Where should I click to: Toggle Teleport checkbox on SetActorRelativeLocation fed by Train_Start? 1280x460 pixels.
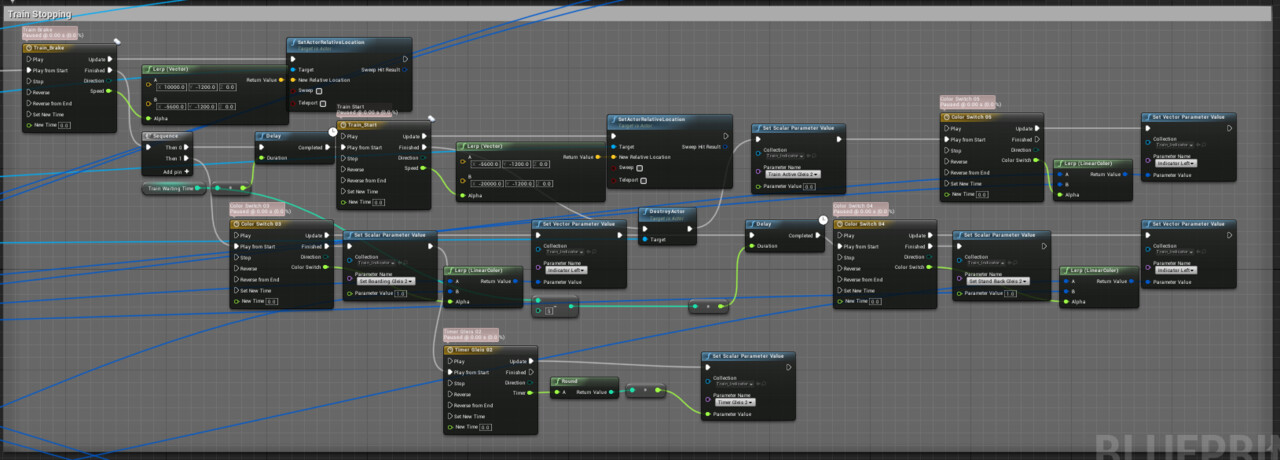644,181
